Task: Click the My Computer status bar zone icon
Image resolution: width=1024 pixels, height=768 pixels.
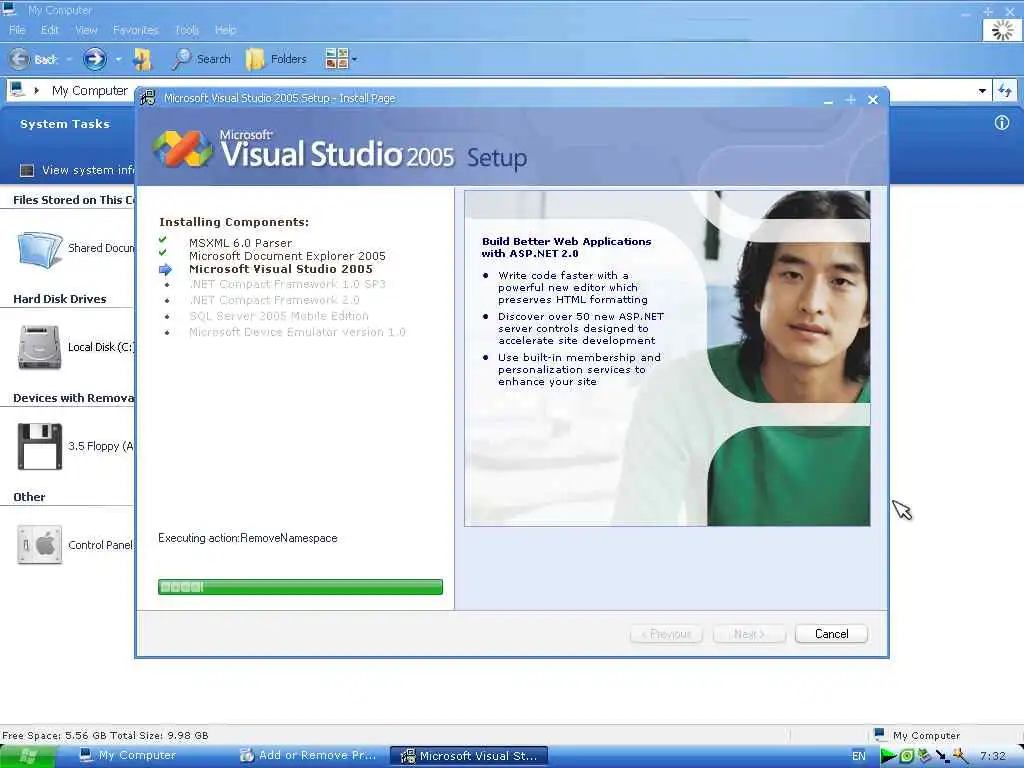Action: (x=879, y=735)
